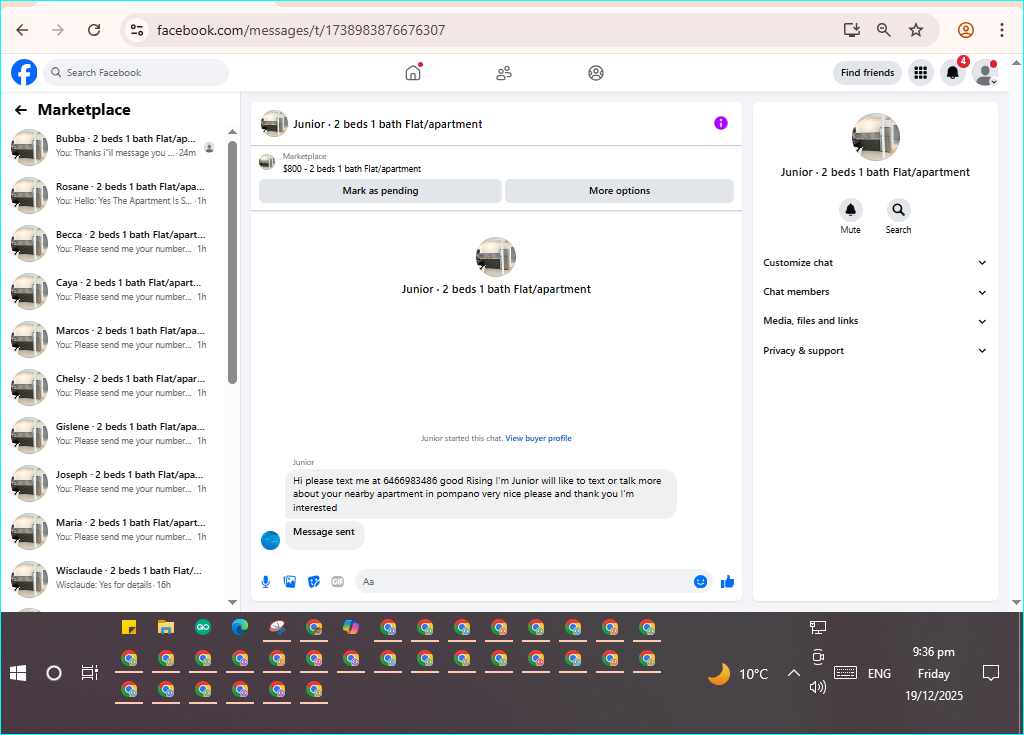Open Chelsy conversation in list
This screenshot has height=735, width=1024.
point(112,386)
